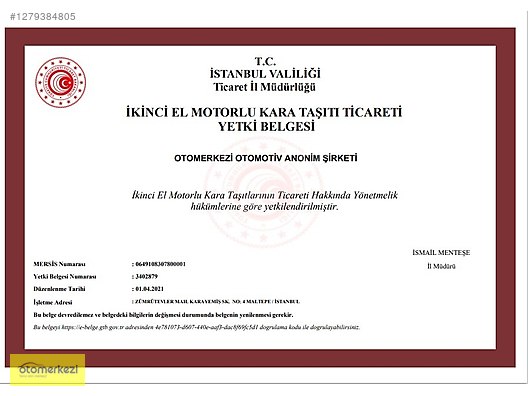Image resolution: width=528 pixels, height=396 pixels.
Task: Click the hükümlerine göre yetkilendirilmiştir line
Action: 264,206
